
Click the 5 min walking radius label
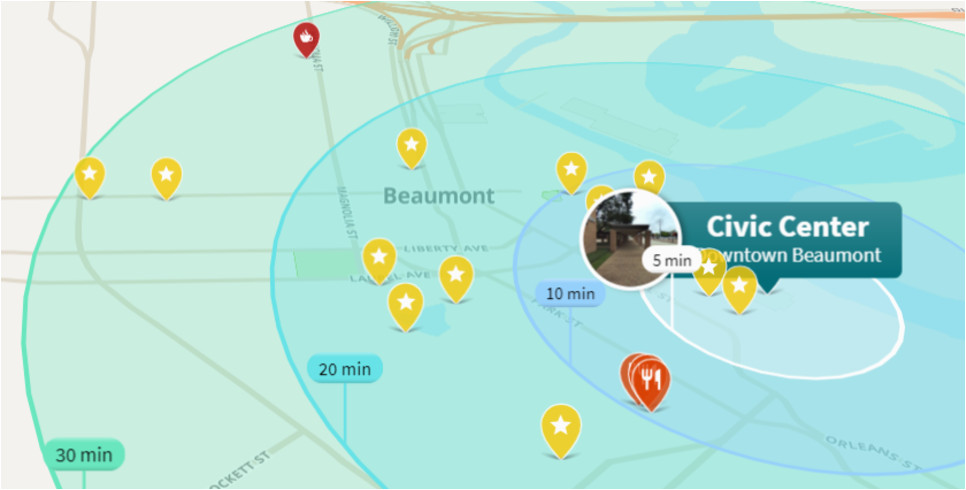pyautogui.click(x=672, y=260)
